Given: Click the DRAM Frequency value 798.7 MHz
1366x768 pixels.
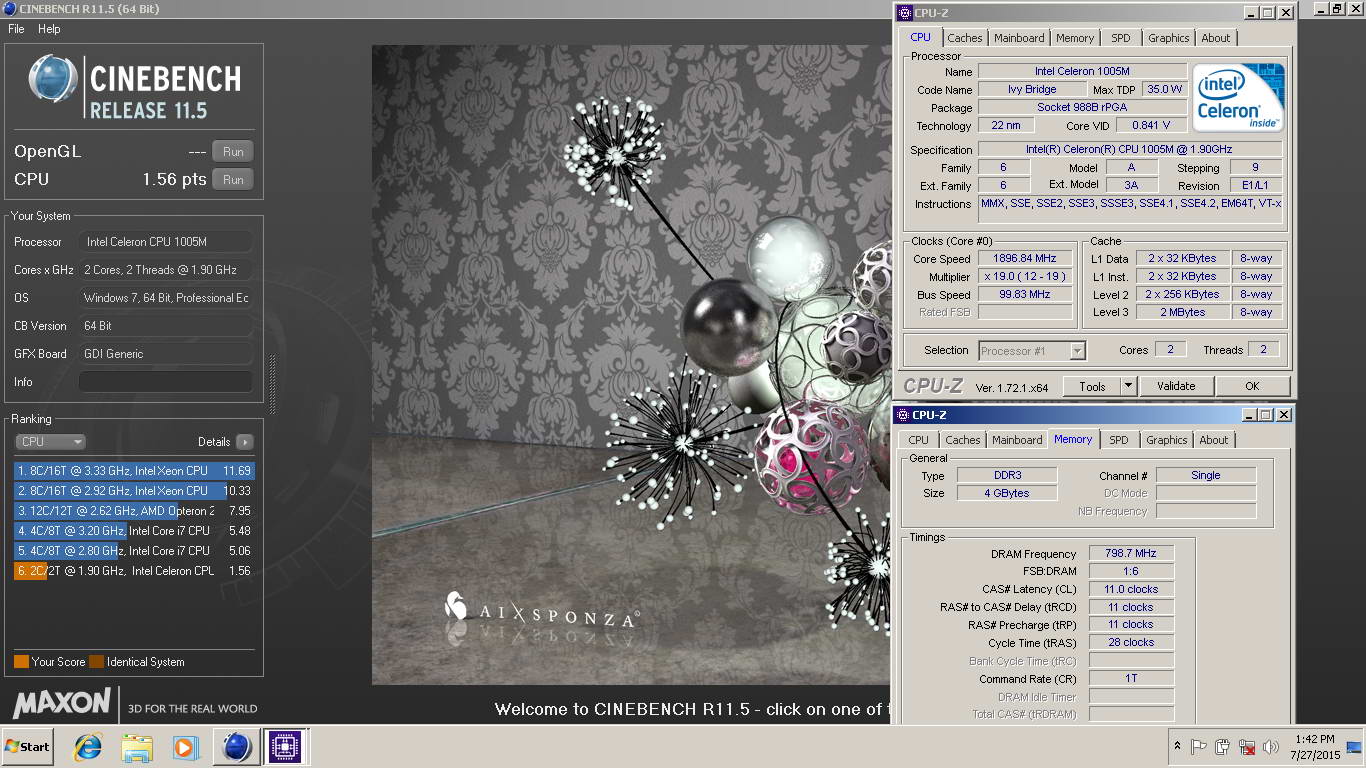Looking at the screenshot, I should [1131, 554].
